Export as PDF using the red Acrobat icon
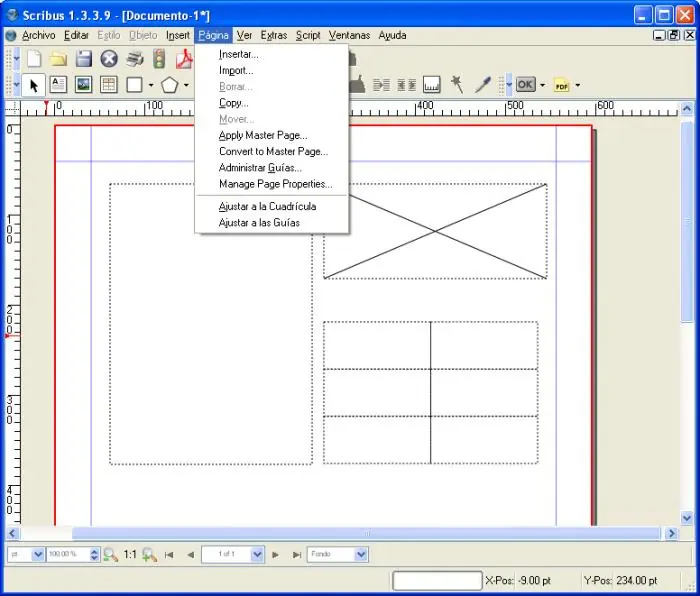This screenshot has height=596, width=700. [184, 59]
